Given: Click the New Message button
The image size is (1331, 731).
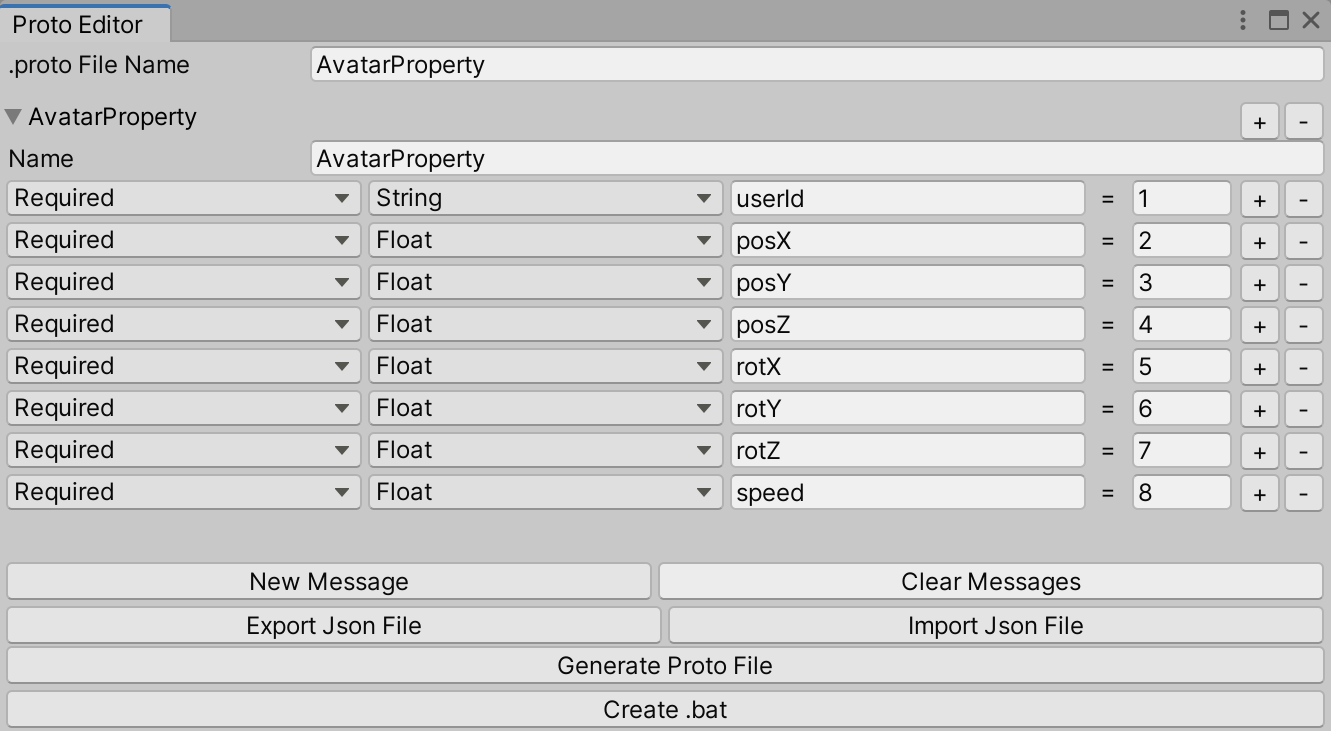Looking at the screenshot, I should tap(332, 581).
